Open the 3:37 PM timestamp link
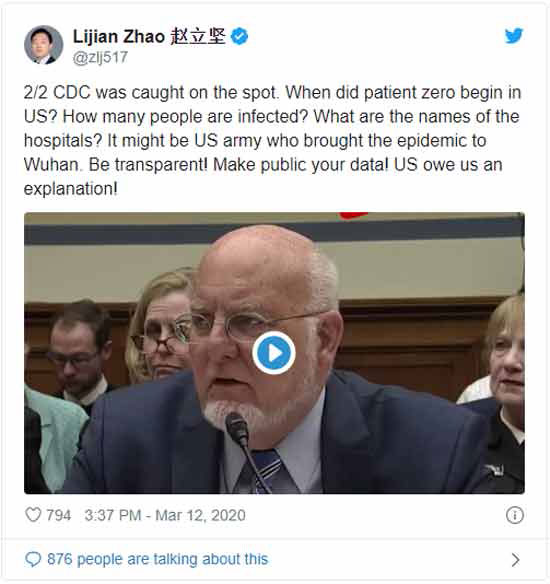This screenshot has height=584, width=550. 113,515
